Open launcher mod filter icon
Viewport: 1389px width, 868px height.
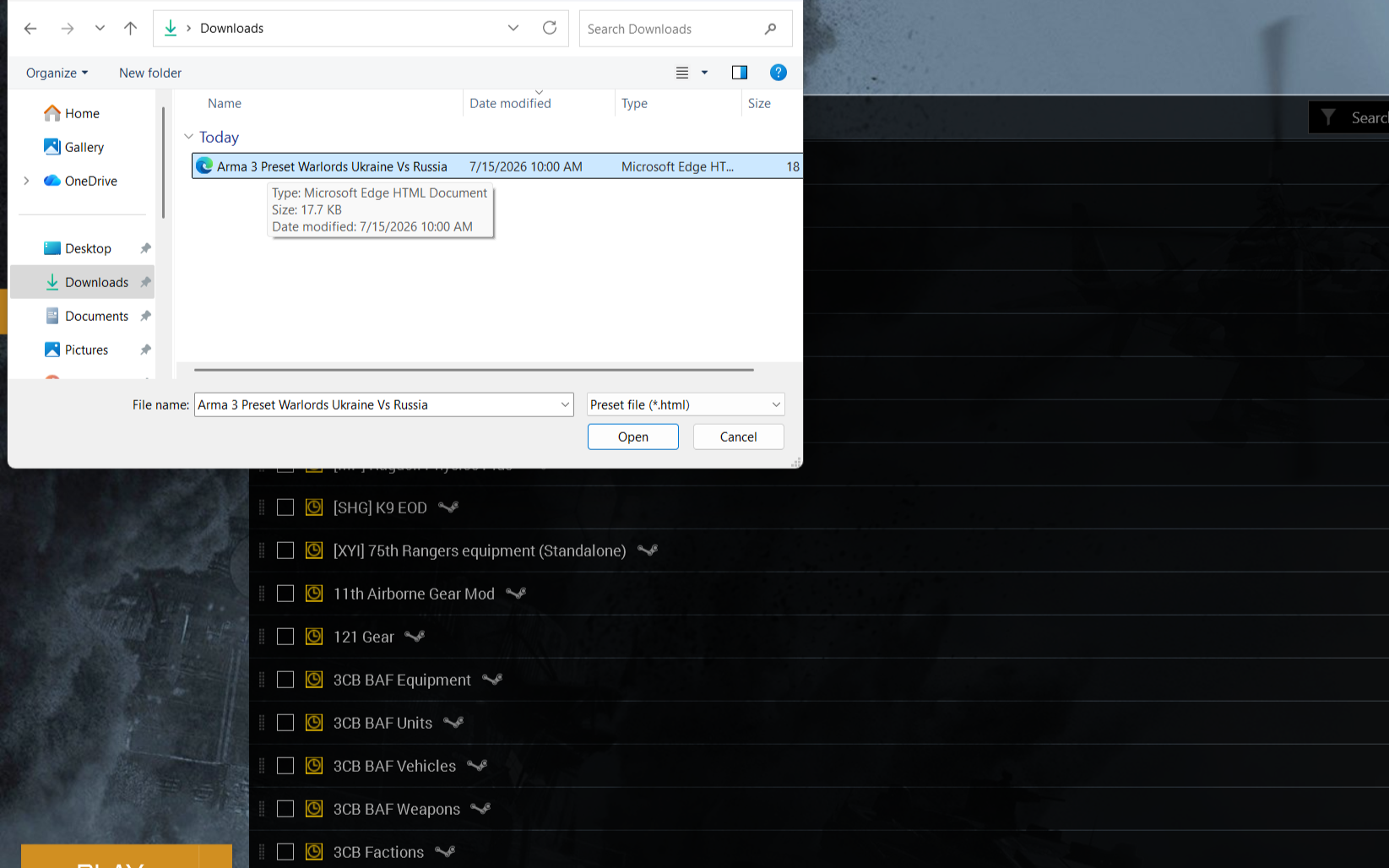pyautogui.click(x=1328, y=117)
